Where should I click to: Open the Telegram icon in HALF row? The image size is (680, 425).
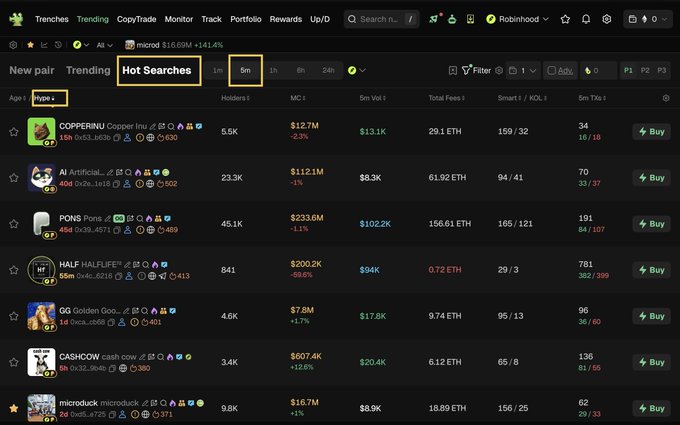point(162,276)
